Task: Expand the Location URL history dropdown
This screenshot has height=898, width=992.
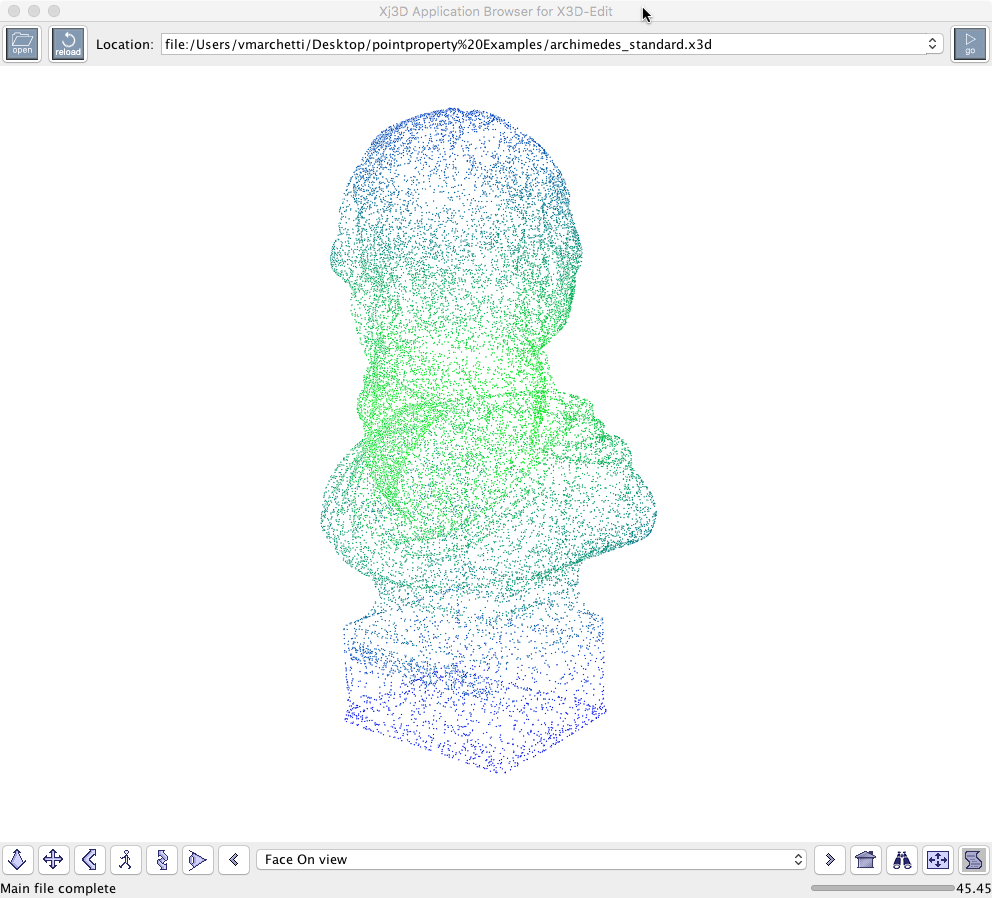Action: point(933,44)
